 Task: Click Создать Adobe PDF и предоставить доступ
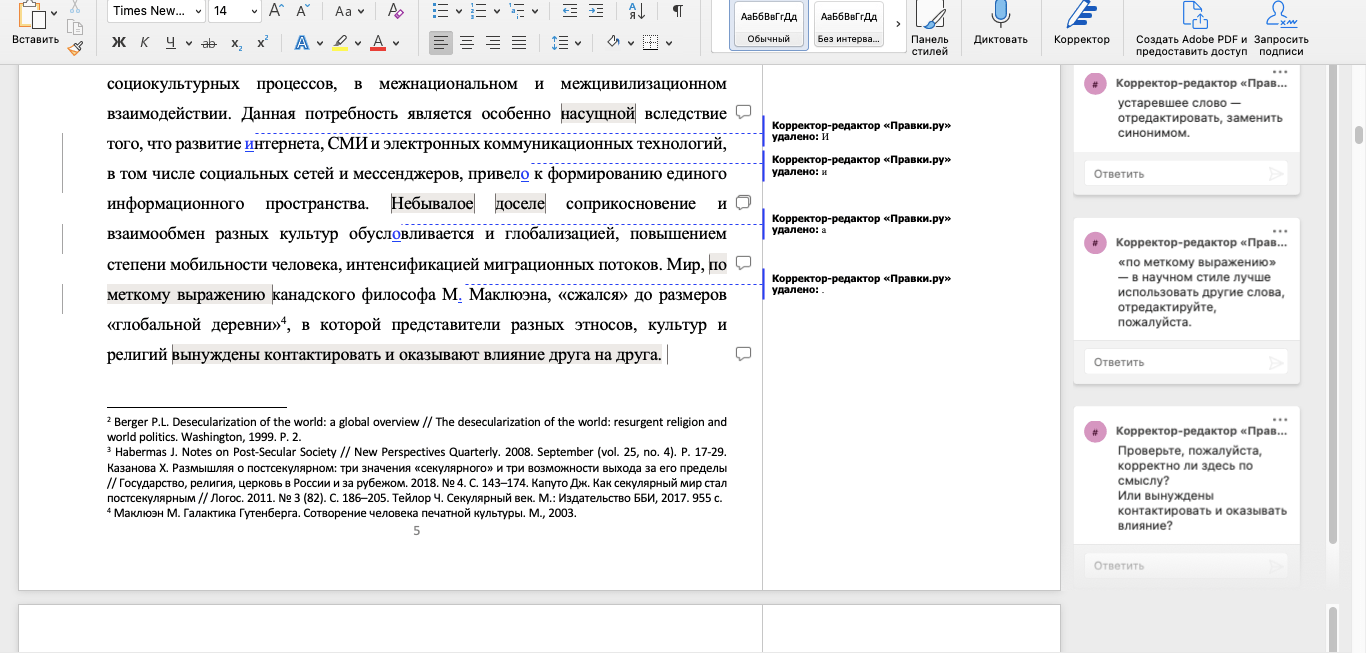click(x=1192, y=29)
